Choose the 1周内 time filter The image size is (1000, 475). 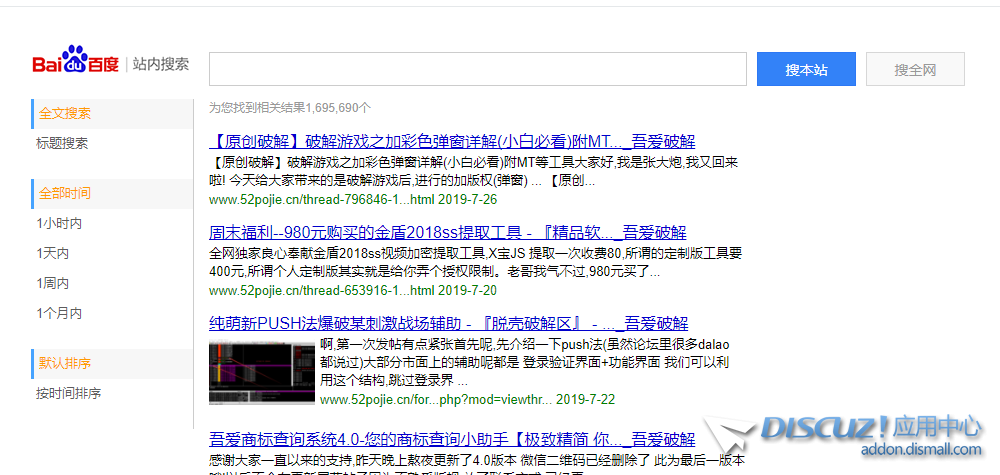point(52,283)
